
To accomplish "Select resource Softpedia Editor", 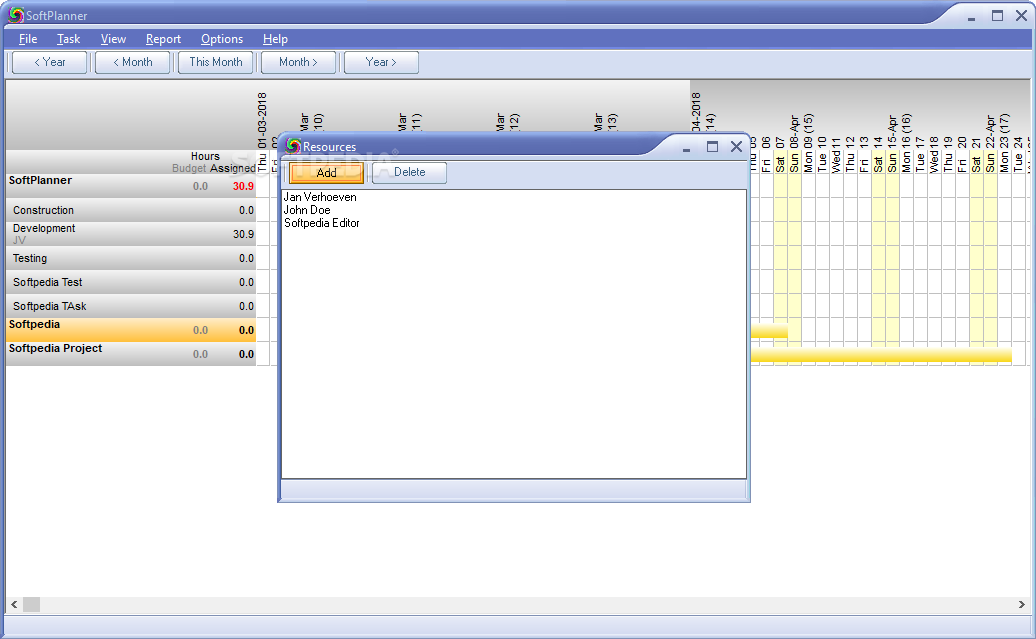I will click(x=322, y=223).
